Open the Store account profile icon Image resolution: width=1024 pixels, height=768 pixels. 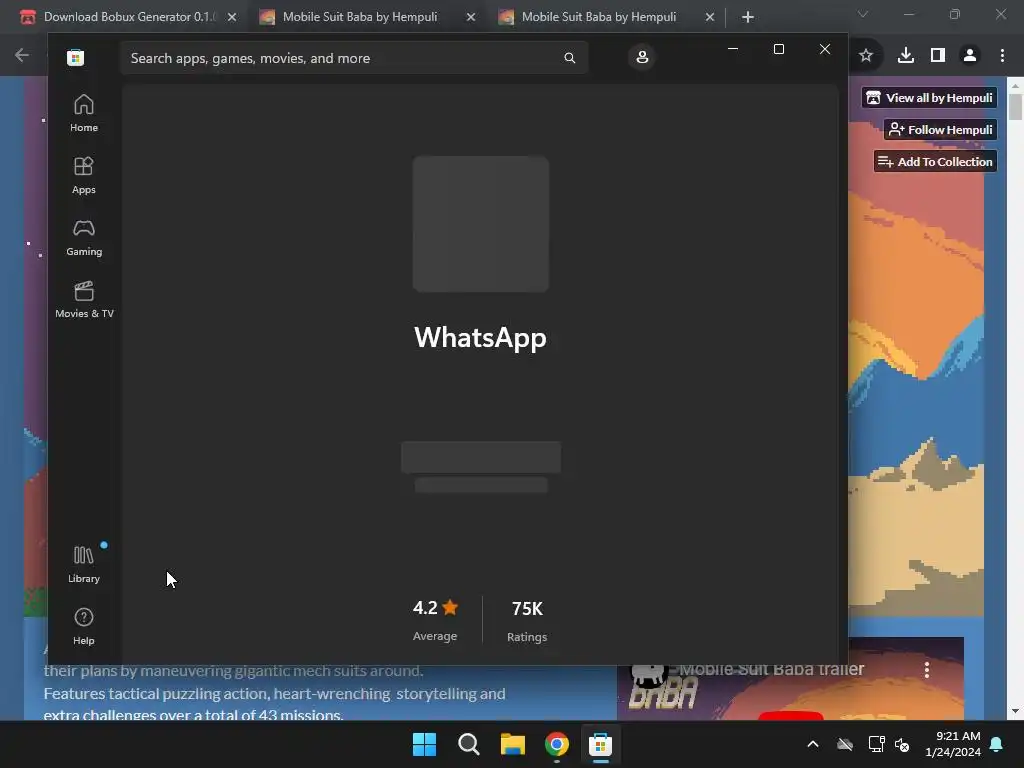[642, 57]
